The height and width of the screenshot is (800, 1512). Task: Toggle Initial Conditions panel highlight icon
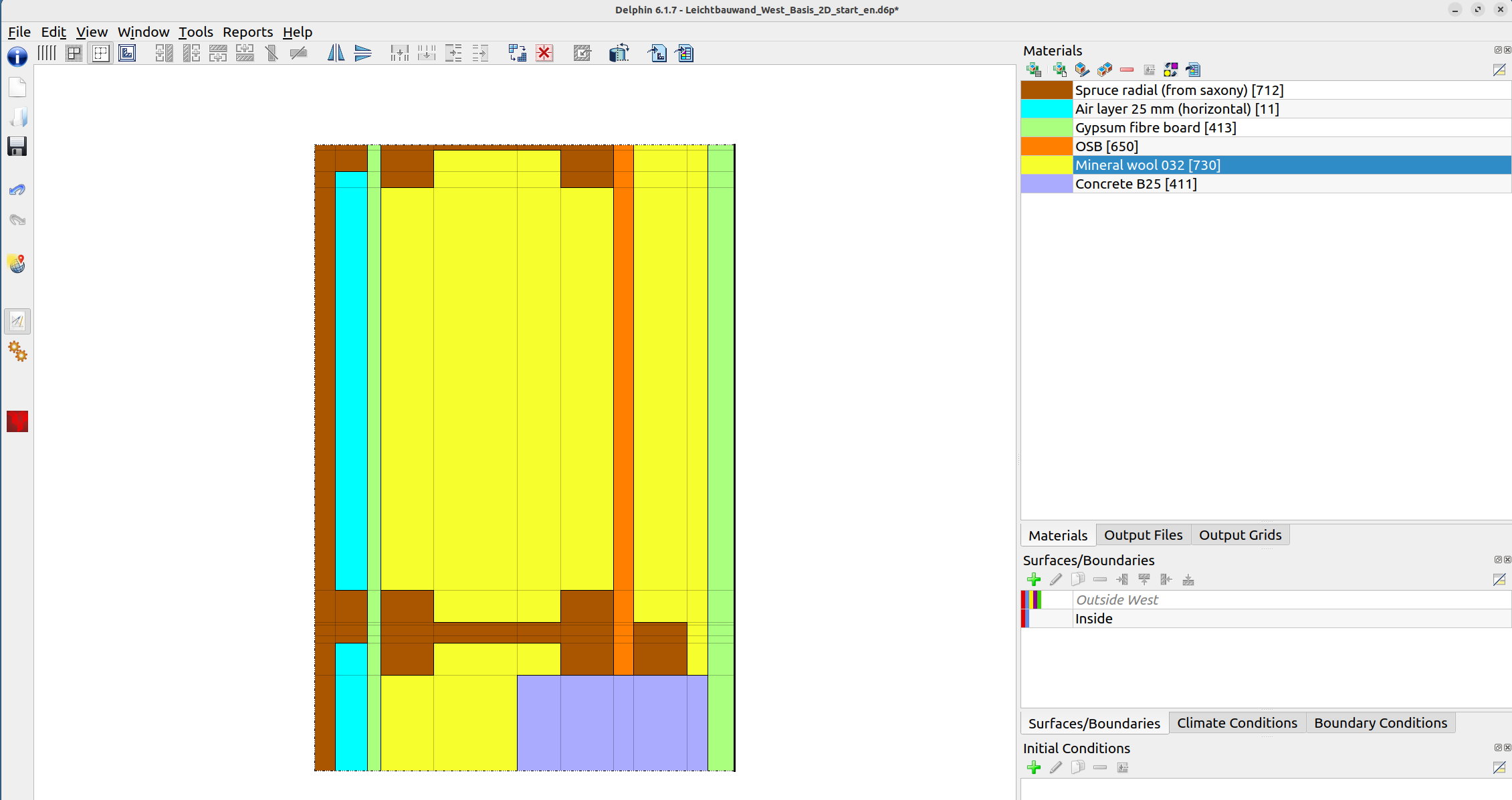click(1499, 767)
